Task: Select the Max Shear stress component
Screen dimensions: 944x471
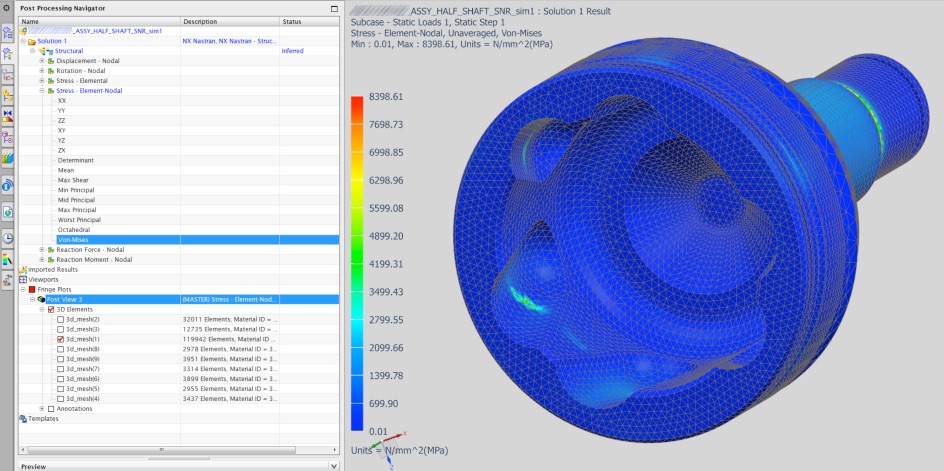Action: [71, 180]
